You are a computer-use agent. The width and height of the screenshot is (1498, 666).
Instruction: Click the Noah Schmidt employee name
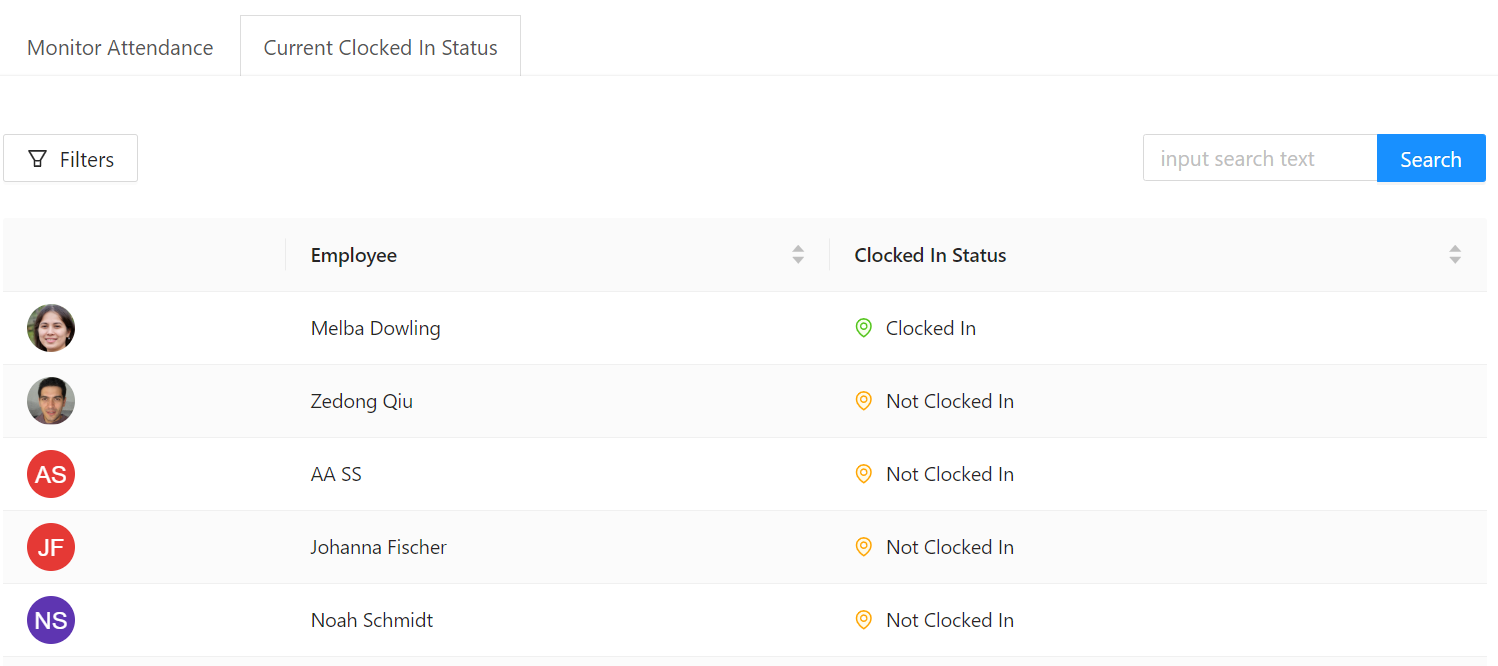372,620
